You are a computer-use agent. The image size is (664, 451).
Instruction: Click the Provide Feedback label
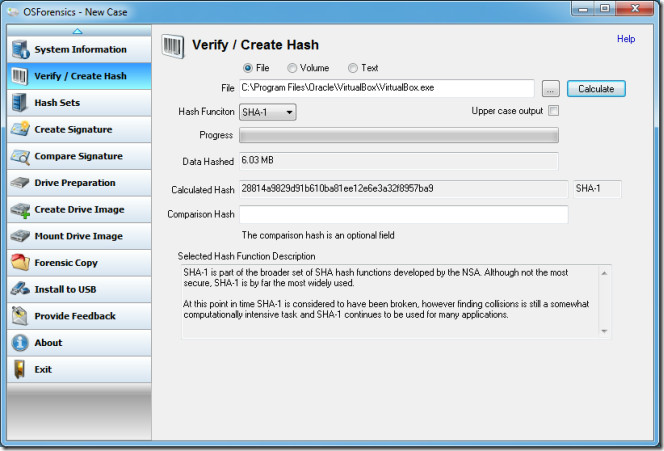[x=75, y=316]
